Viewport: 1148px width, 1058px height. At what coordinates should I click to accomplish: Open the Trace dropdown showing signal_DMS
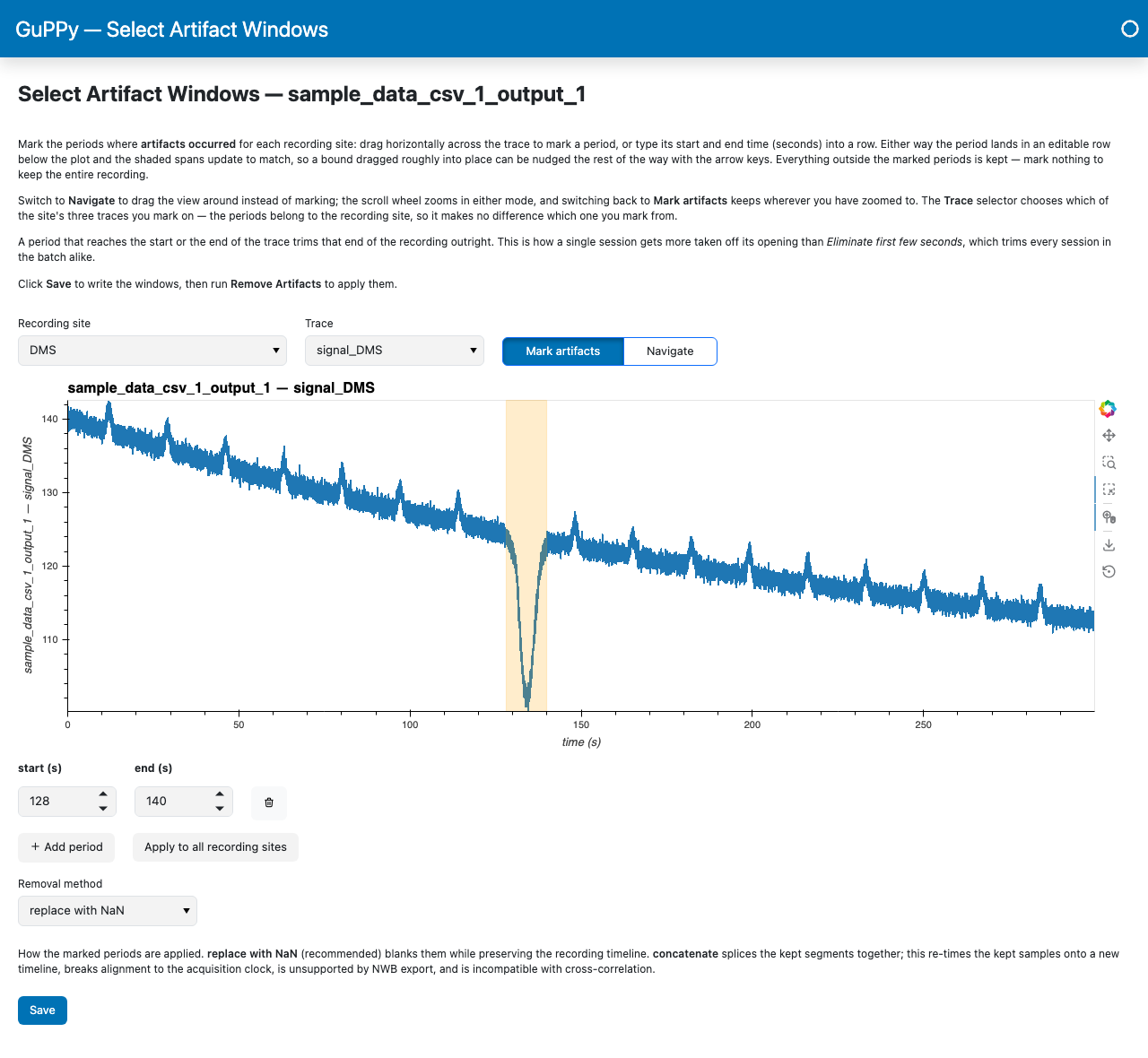point(395,351)
